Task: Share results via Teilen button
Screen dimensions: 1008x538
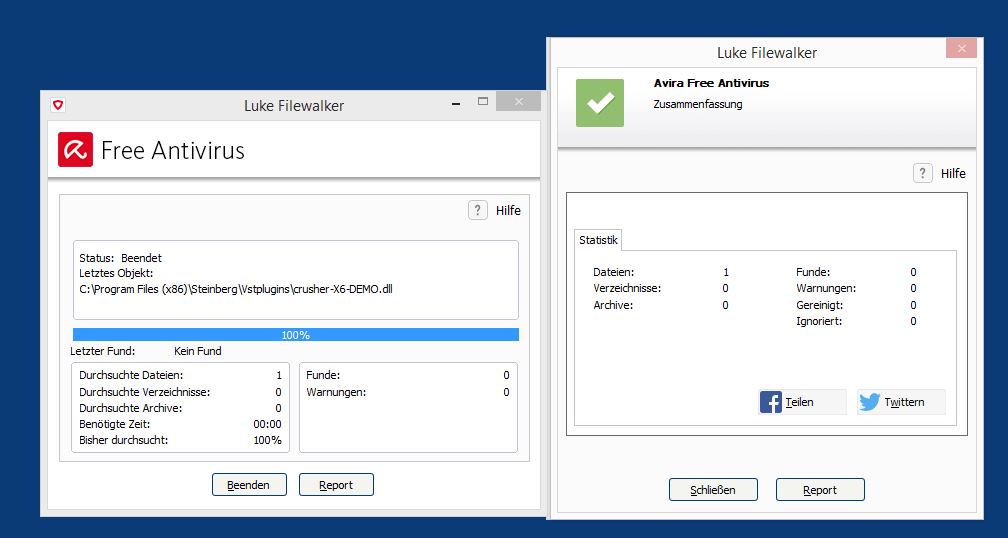Action: [x=802, y=402]
